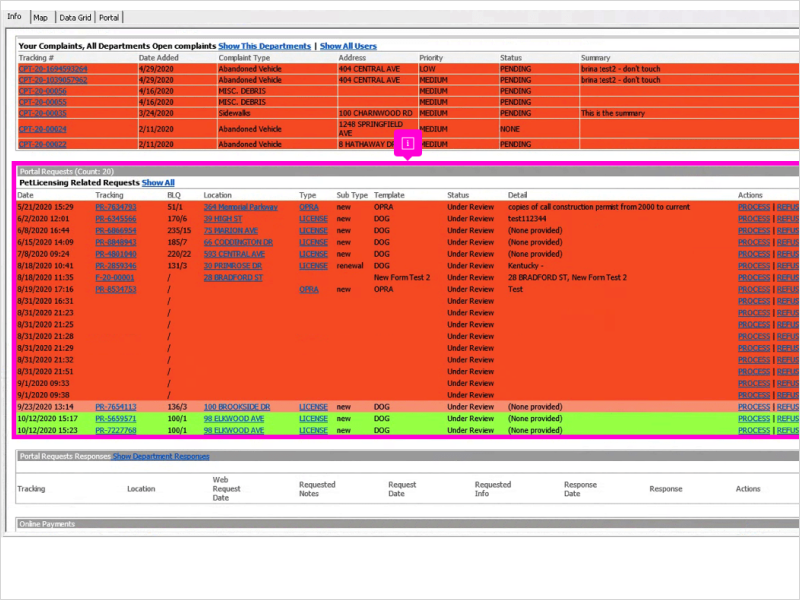Viewport: 800px width, 600px height.
Task: Open location 100 BROOKSIDE DR
Action: pyautogui.click(x=237, y=407)
